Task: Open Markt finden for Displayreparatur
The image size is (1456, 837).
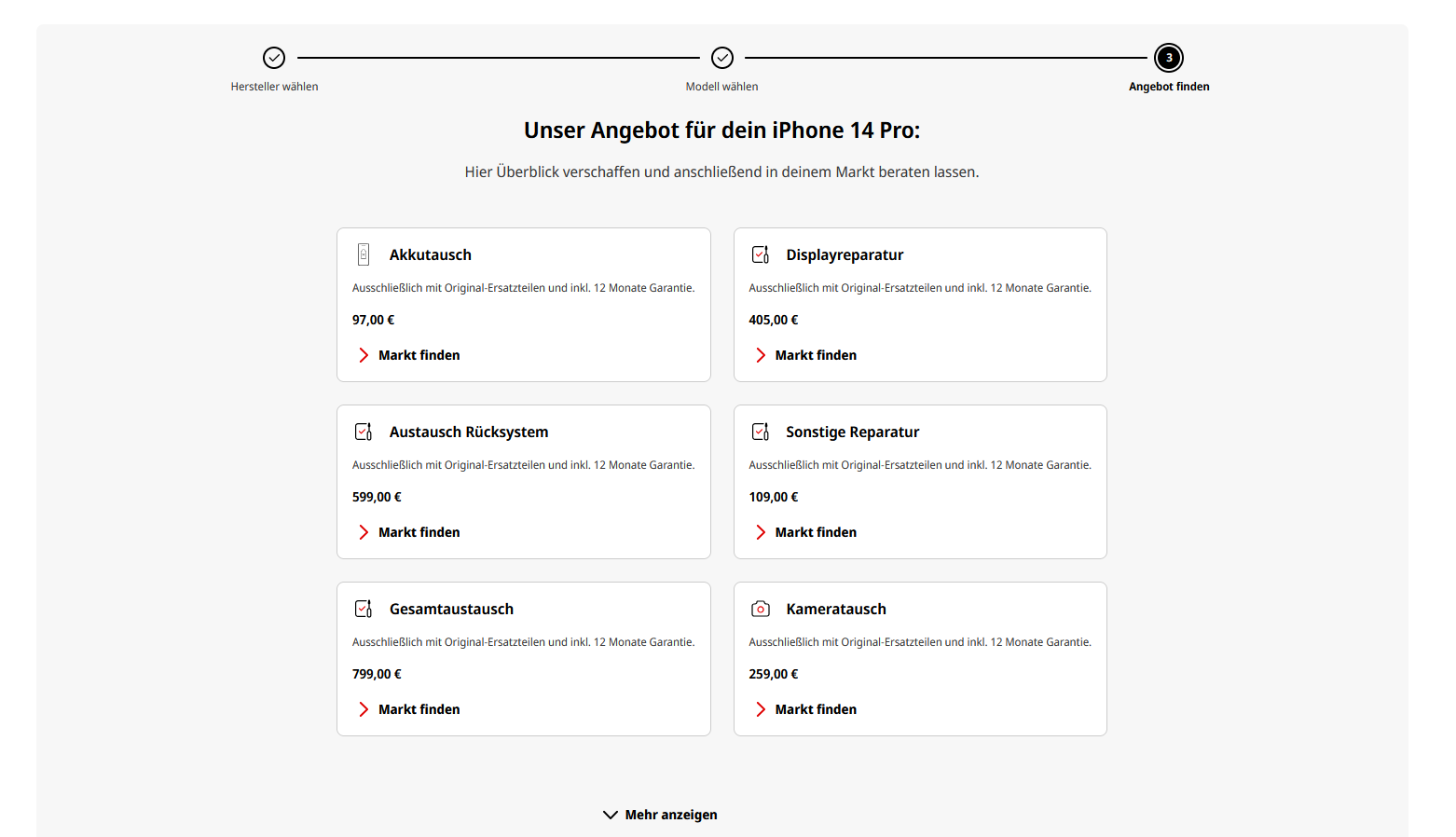Action: coord(816,355)
